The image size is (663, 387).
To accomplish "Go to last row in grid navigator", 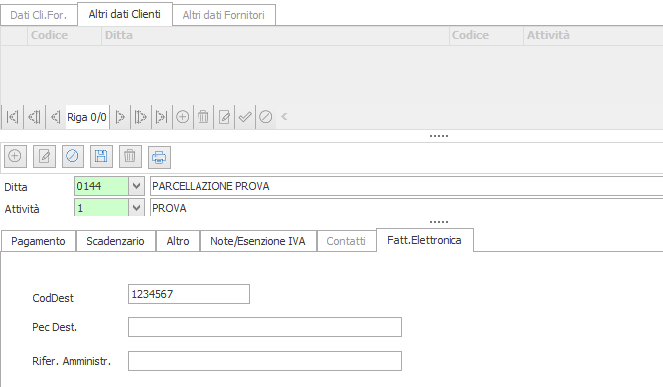I will coord(162,117).
